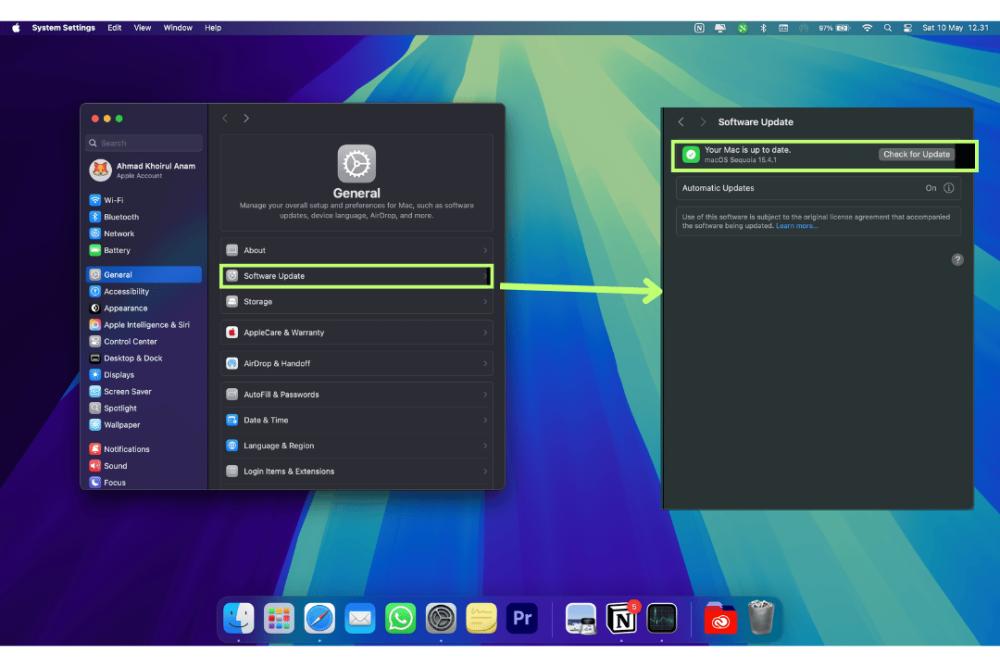The image size is (1000, 667).
Task: Select Battery in the sidebar
Action: 143,250
